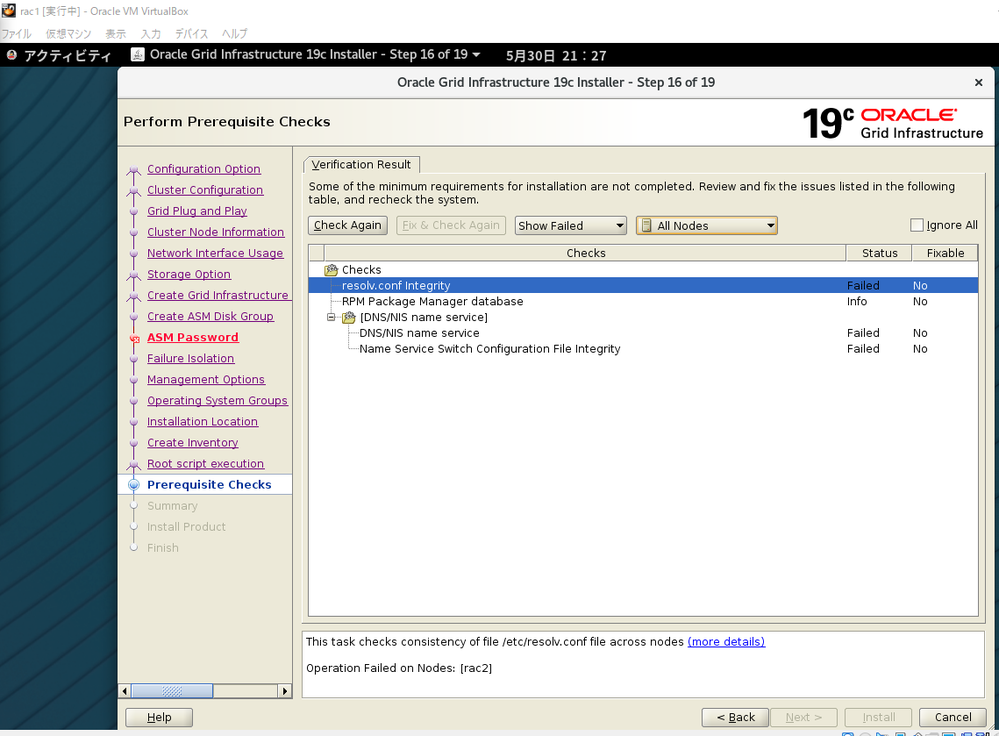Go to Management Options step
This screenshot has width=999, height=736.
click(206, 379)
